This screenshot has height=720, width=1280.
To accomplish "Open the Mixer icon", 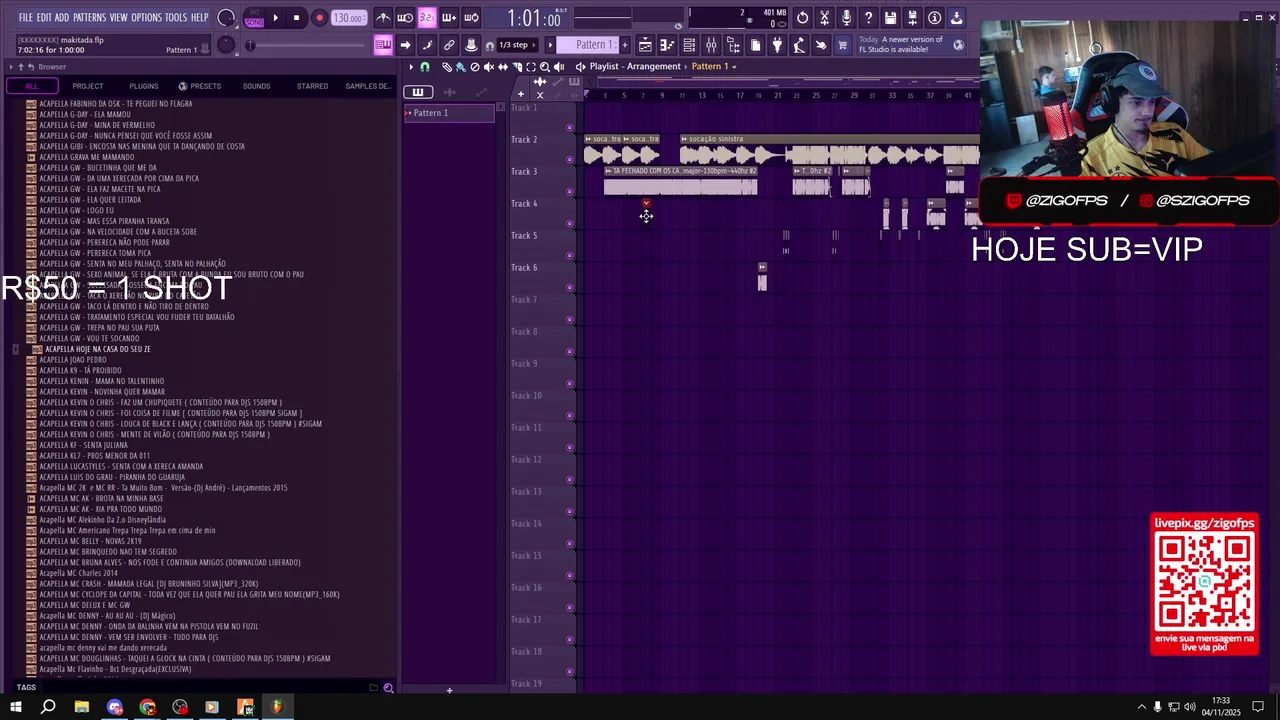I will click(711, 45).
